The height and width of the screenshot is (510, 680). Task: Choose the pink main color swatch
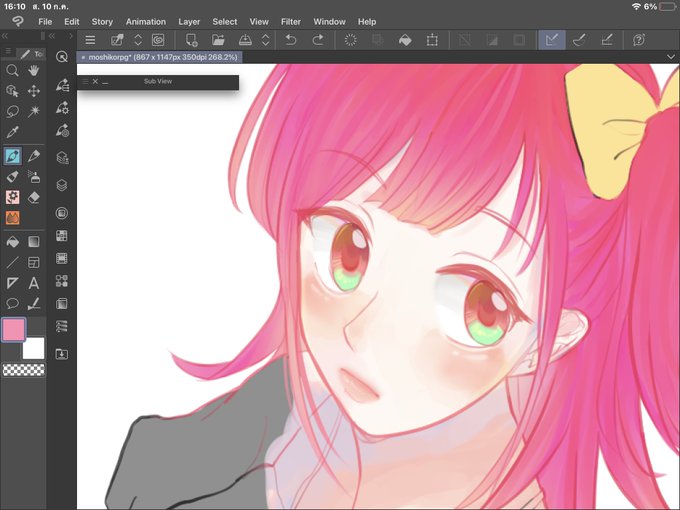[x=13, y=330]
